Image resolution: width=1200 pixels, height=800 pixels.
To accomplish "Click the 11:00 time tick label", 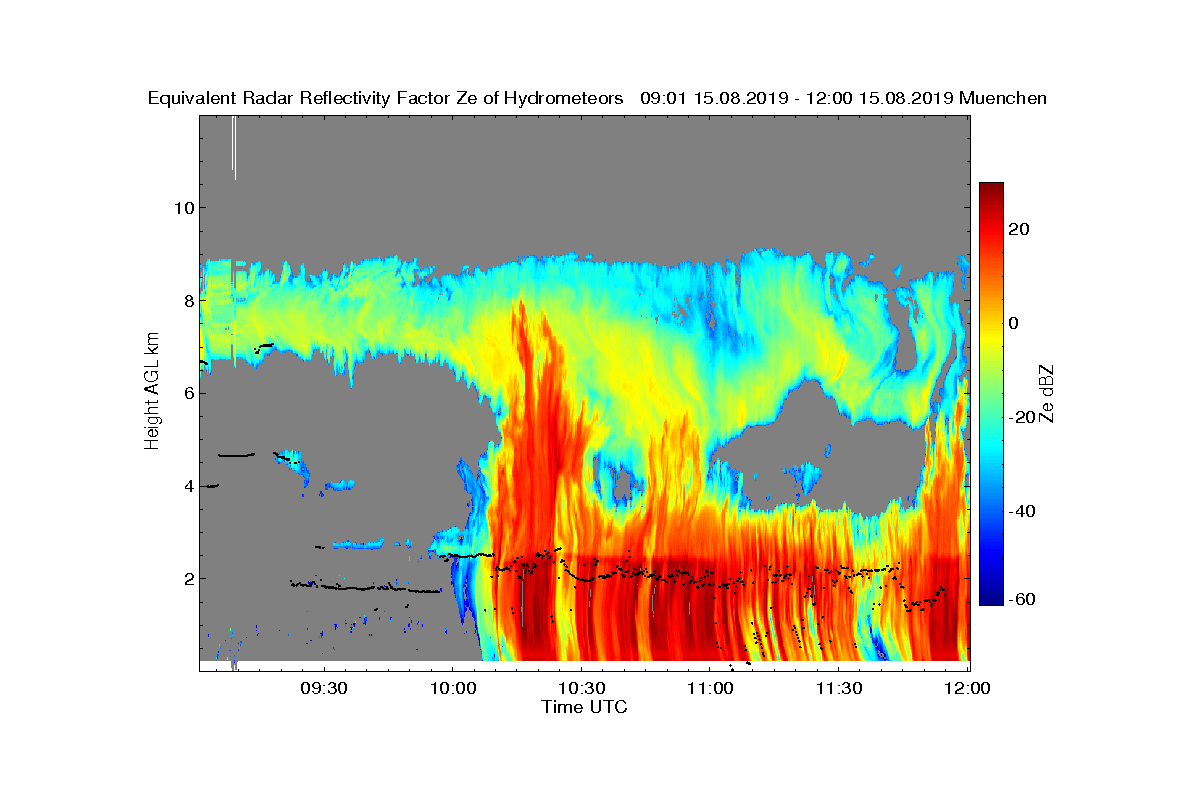I will (710, 687).
